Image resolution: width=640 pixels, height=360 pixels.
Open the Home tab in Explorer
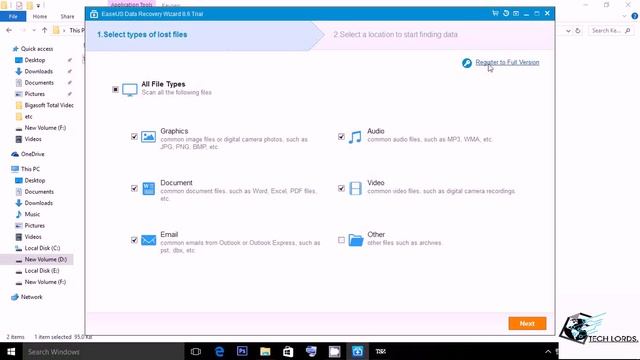pyautogui.click(x=40, y=16)
